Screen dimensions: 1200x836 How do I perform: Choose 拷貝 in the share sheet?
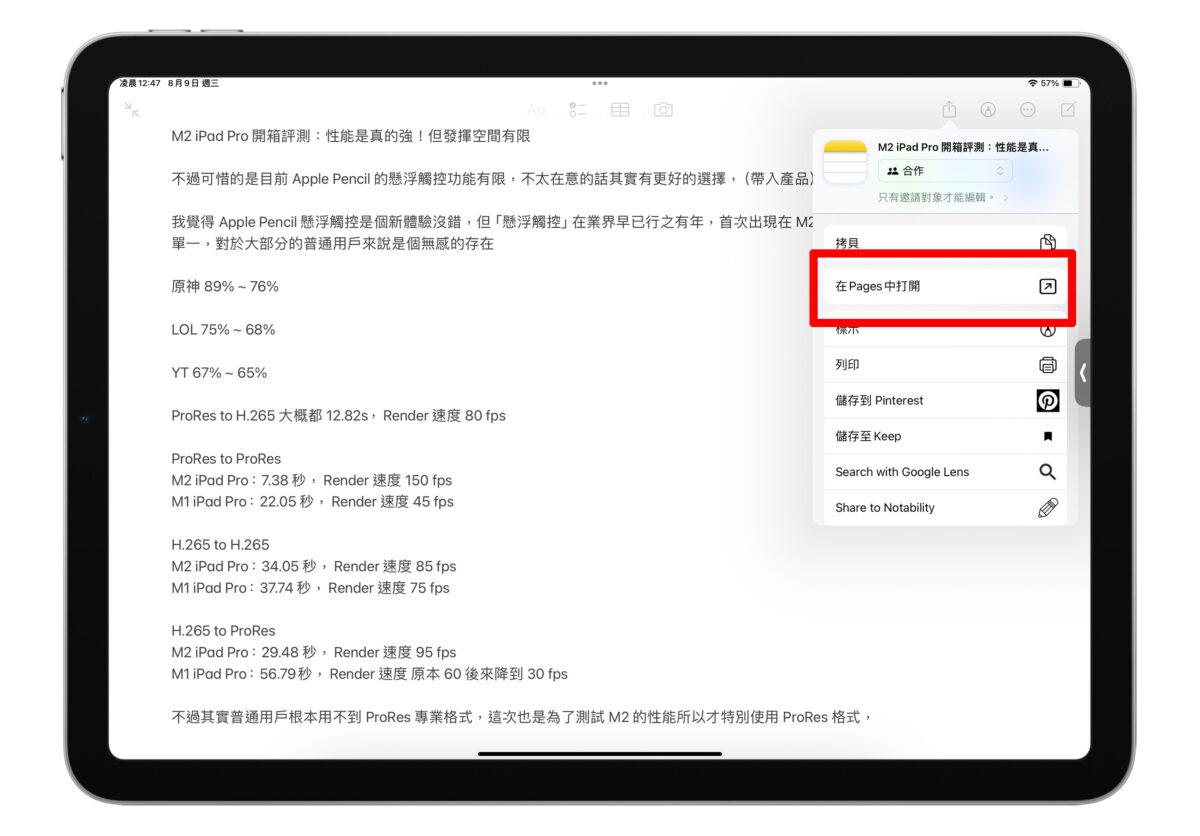click(x=945, y=243)
